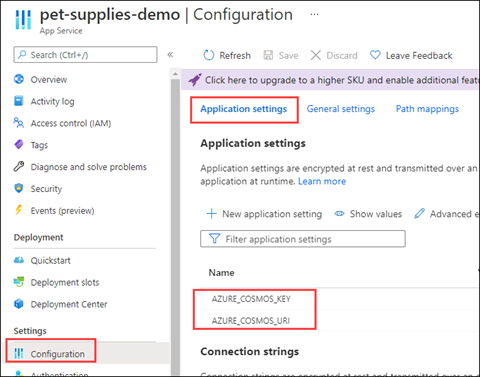The image size is (480, 377).
Task: Open Diagnose and solve problems
Action: coord(88,167)
